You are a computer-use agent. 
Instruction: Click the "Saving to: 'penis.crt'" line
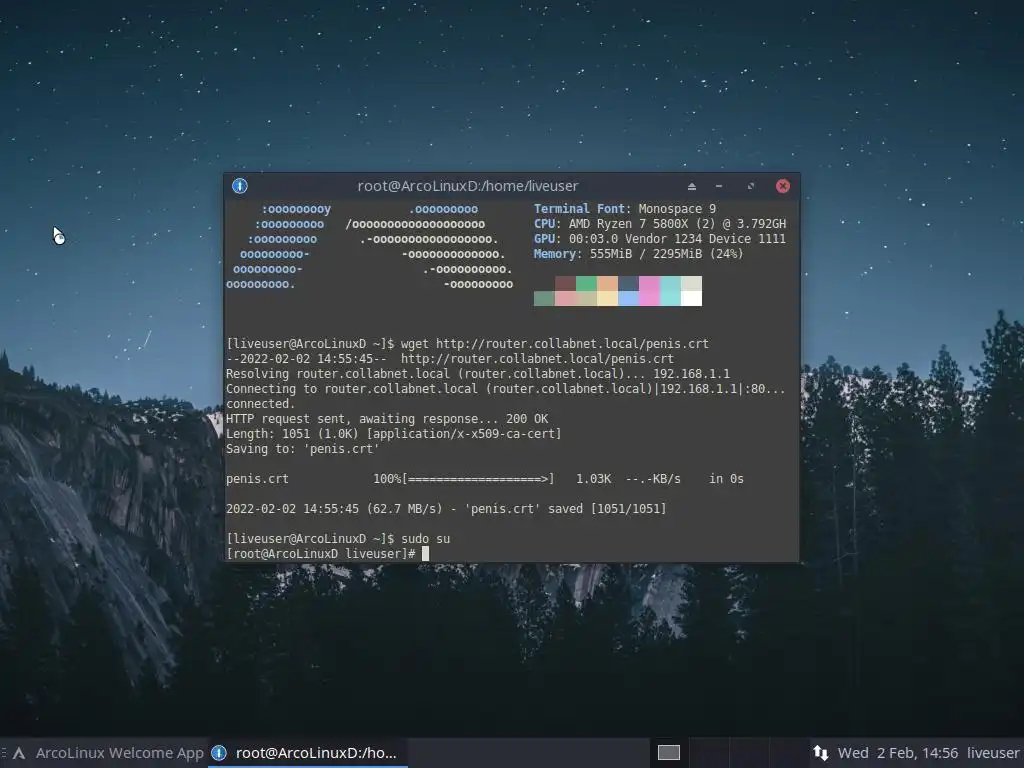pyautogui.click(x=302, y=449)
